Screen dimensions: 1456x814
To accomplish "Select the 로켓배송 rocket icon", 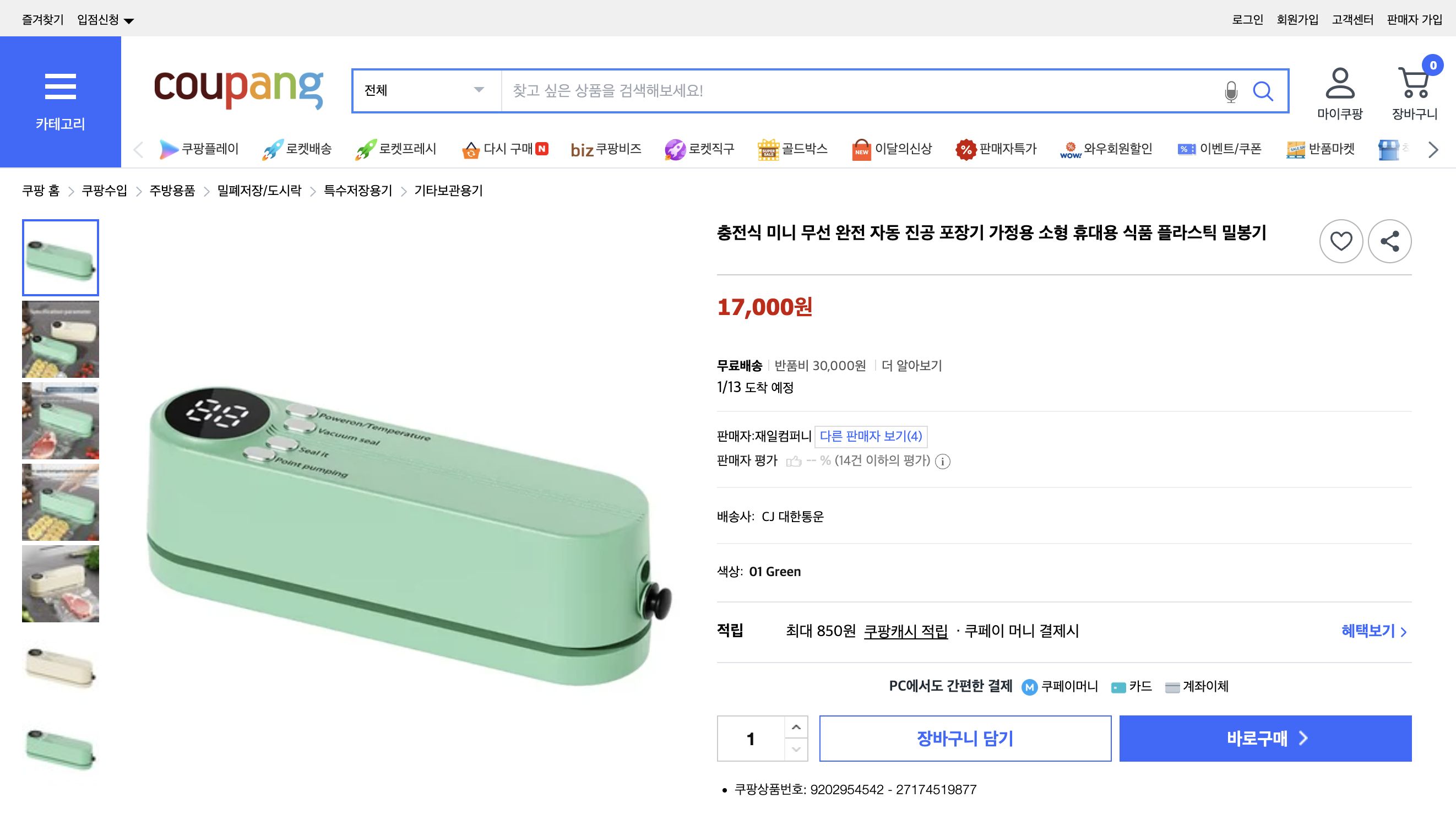I will click(x=273, y=148).
